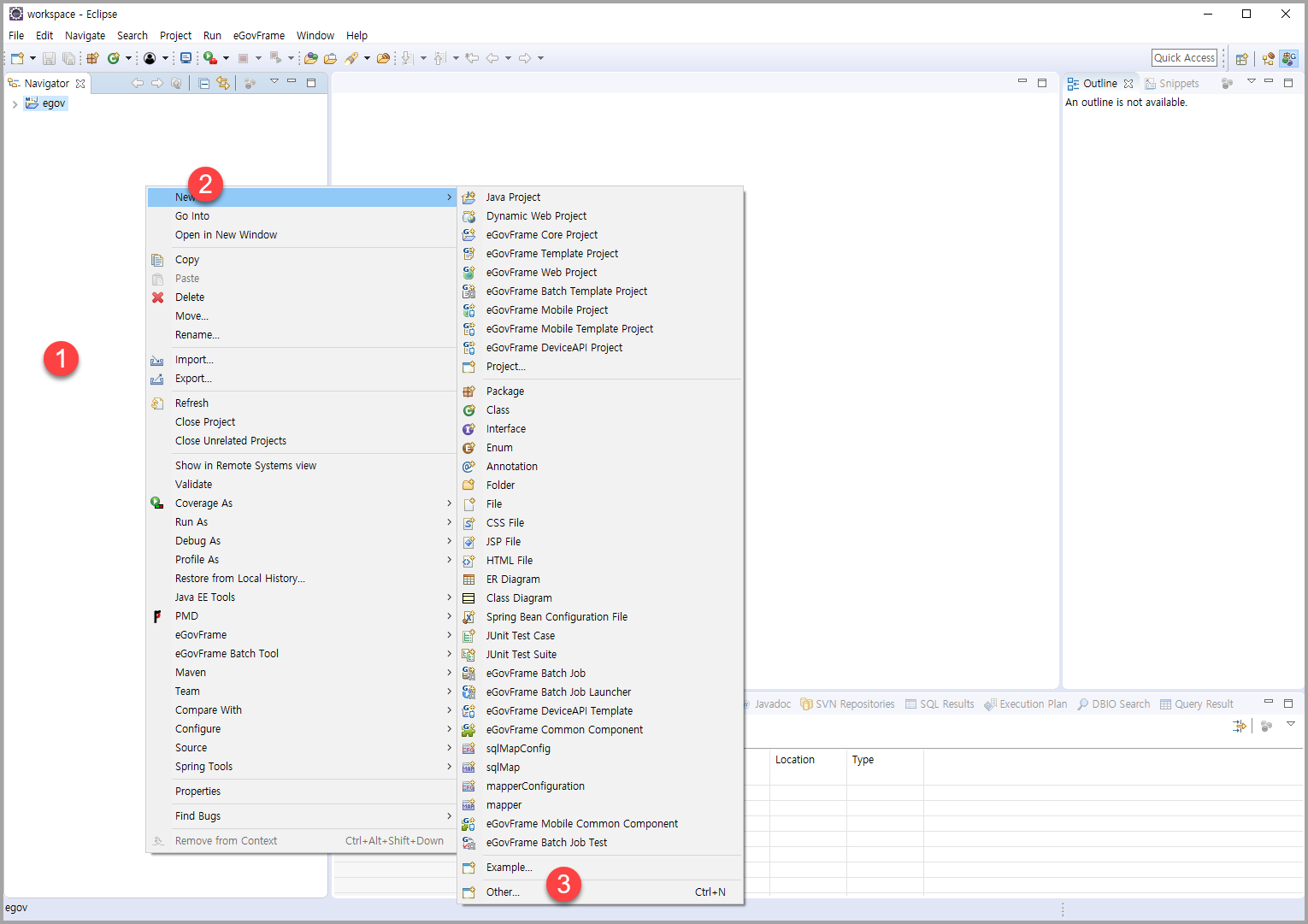Open the Outline view menu triangle
Image resolution: width=1308 pixels, height=924 pixels.
coord(1251,81)
